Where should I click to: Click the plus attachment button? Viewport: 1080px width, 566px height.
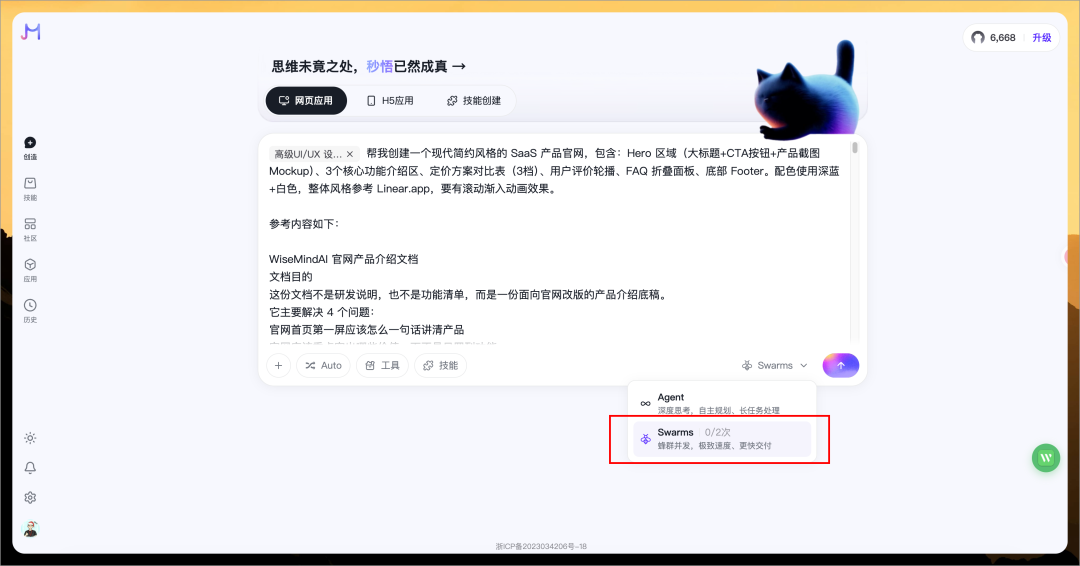(278, 365)
